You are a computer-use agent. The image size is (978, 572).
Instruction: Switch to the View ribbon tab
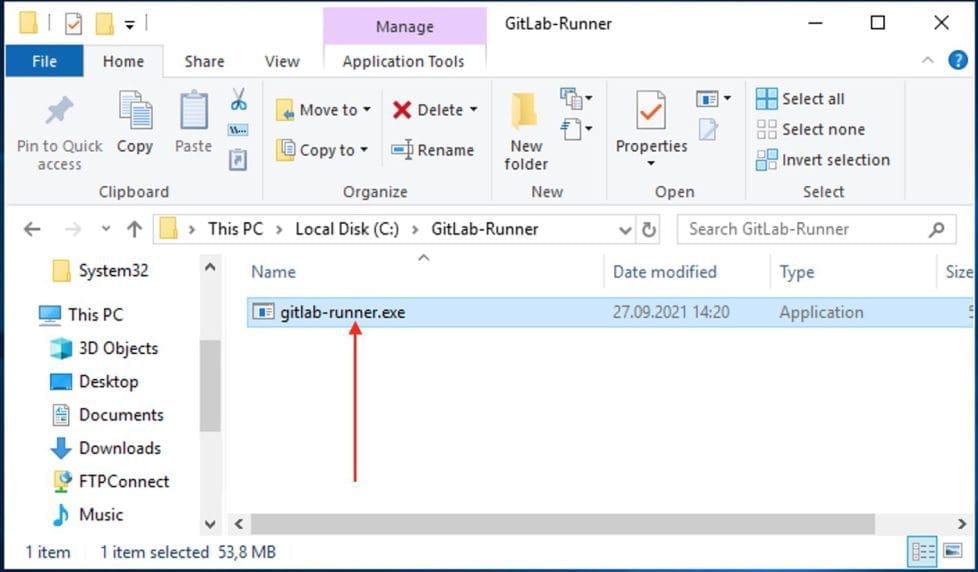point(282,61)
